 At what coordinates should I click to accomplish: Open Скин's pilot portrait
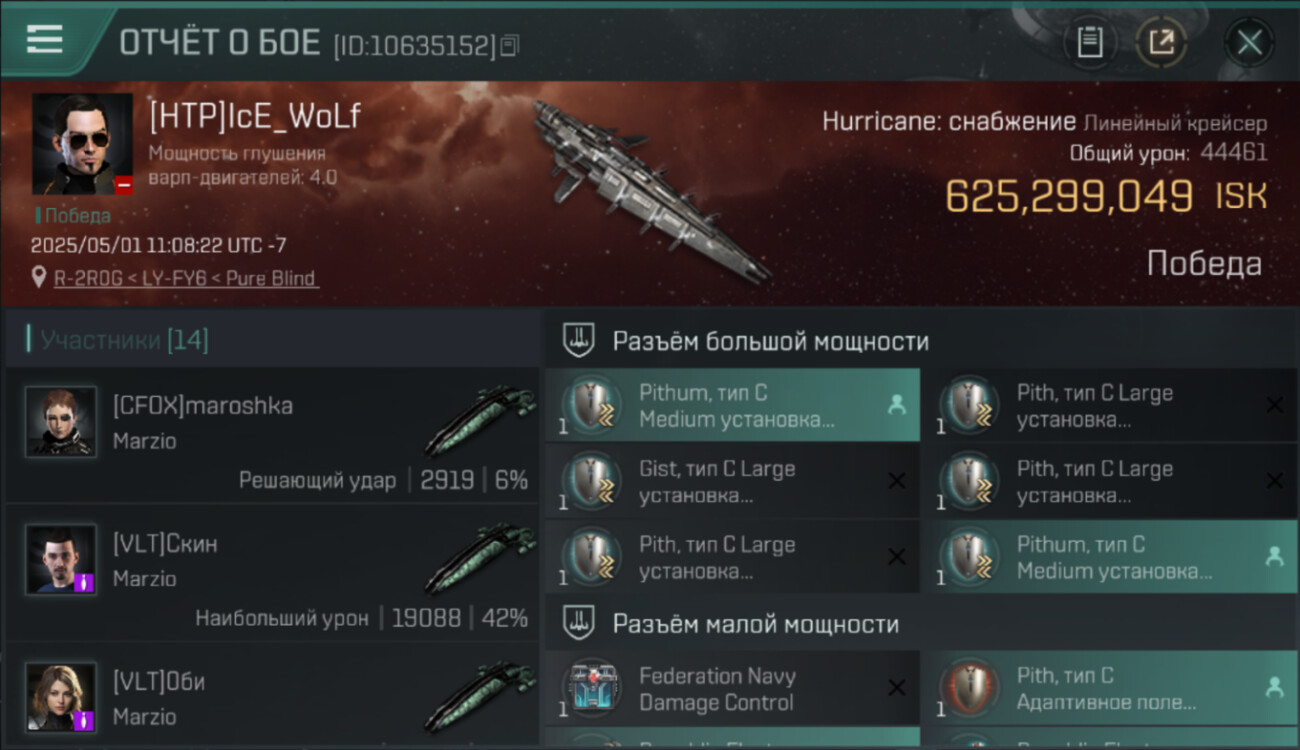click(x=61, y=559)
